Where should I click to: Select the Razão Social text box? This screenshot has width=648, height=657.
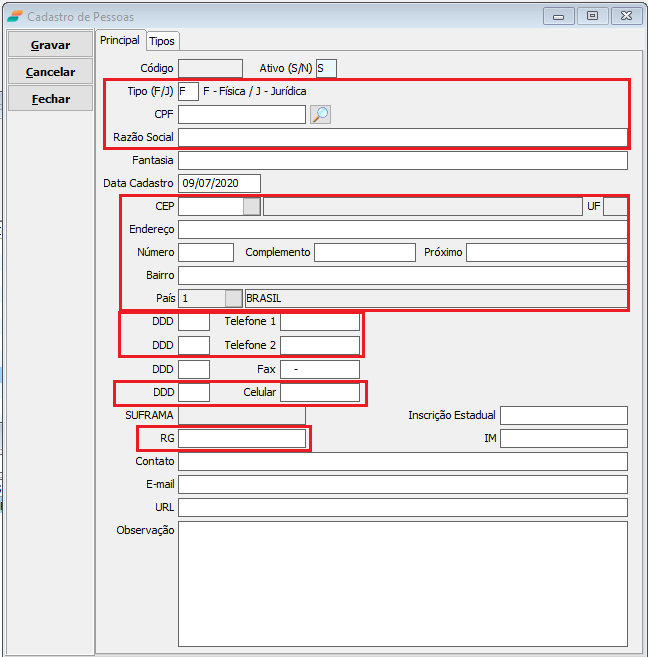[402, 138]
